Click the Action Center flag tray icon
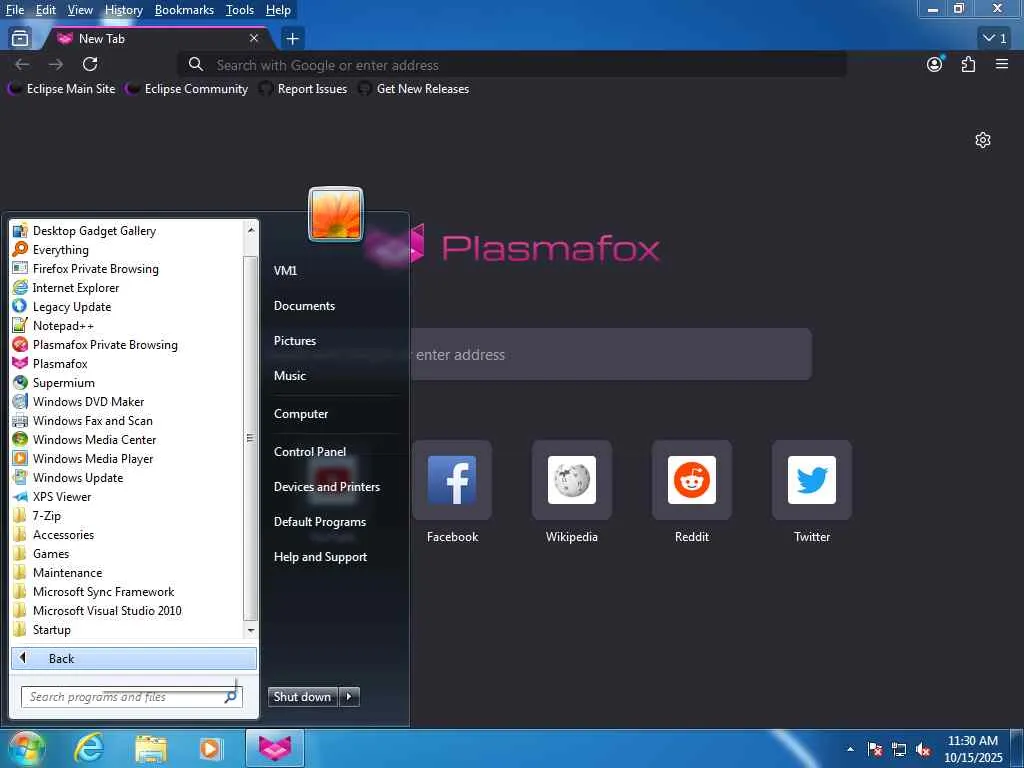The image size is (1024, 768). coord(875,750)
